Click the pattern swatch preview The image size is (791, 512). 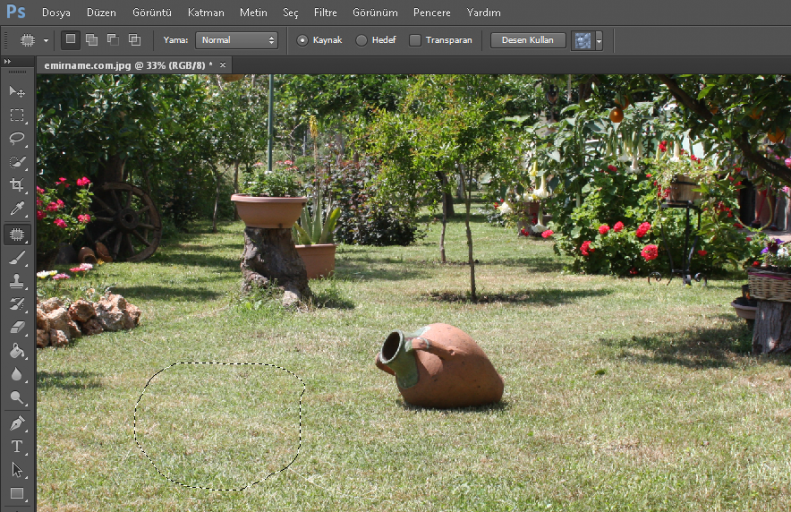pos(583,40)
